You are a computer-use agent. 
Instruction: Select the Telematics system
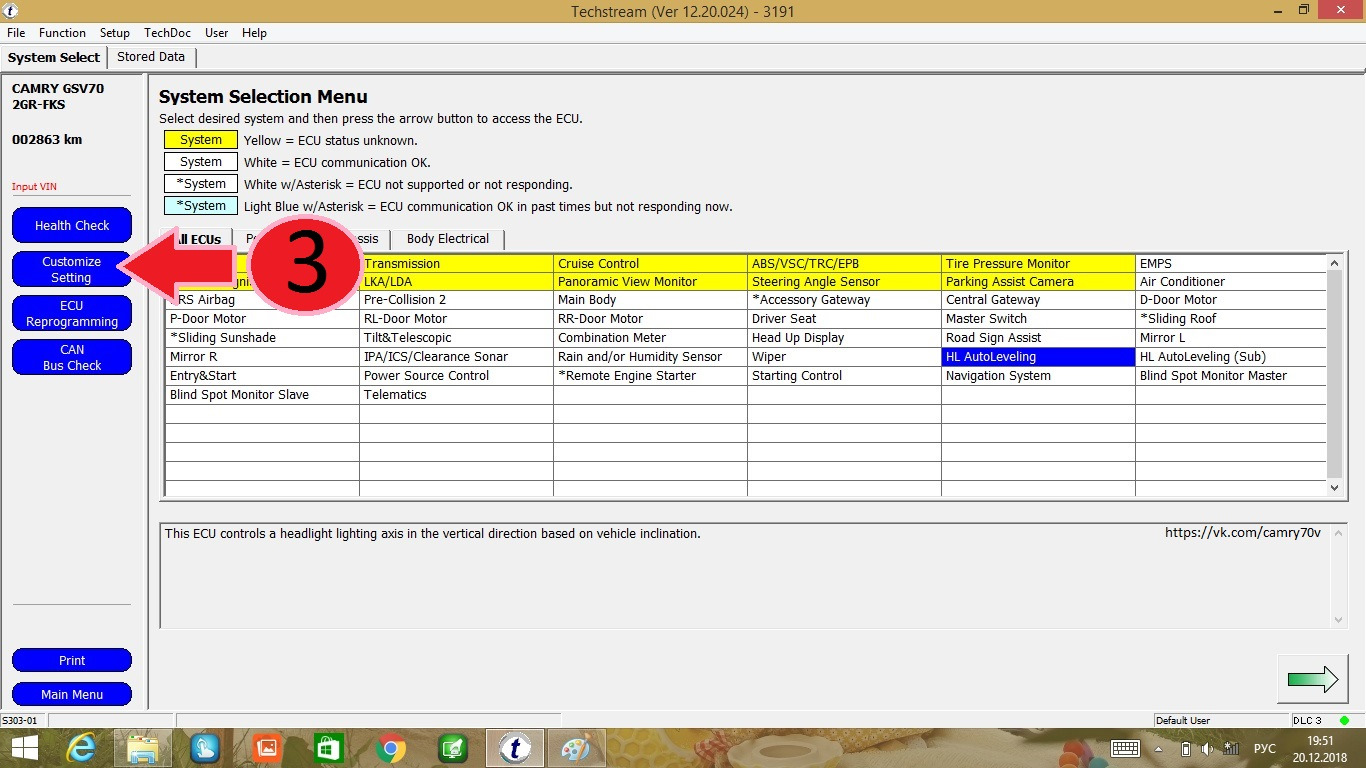tap(456, 395)
